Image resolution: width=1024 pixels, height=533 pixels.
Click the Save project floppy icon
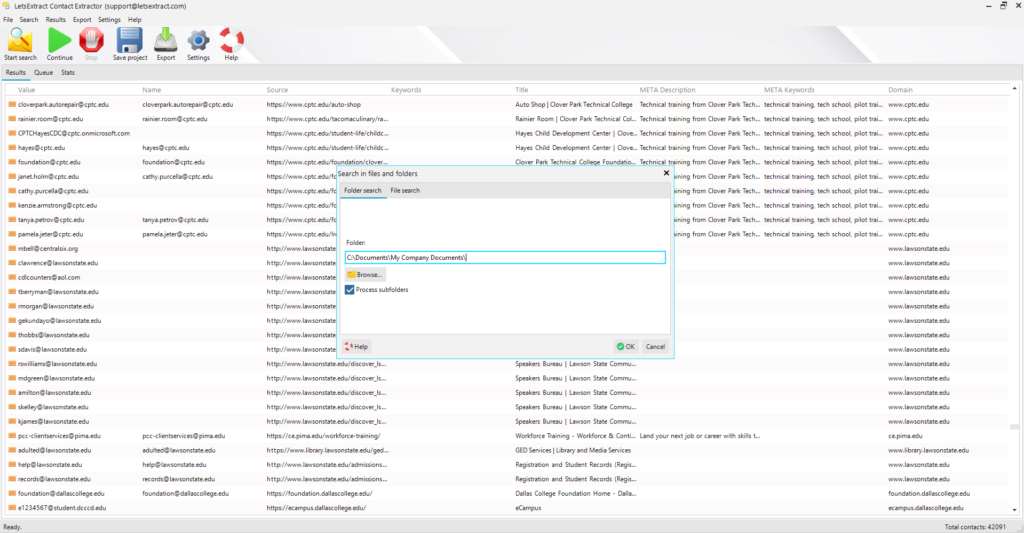tap(129, 41)
